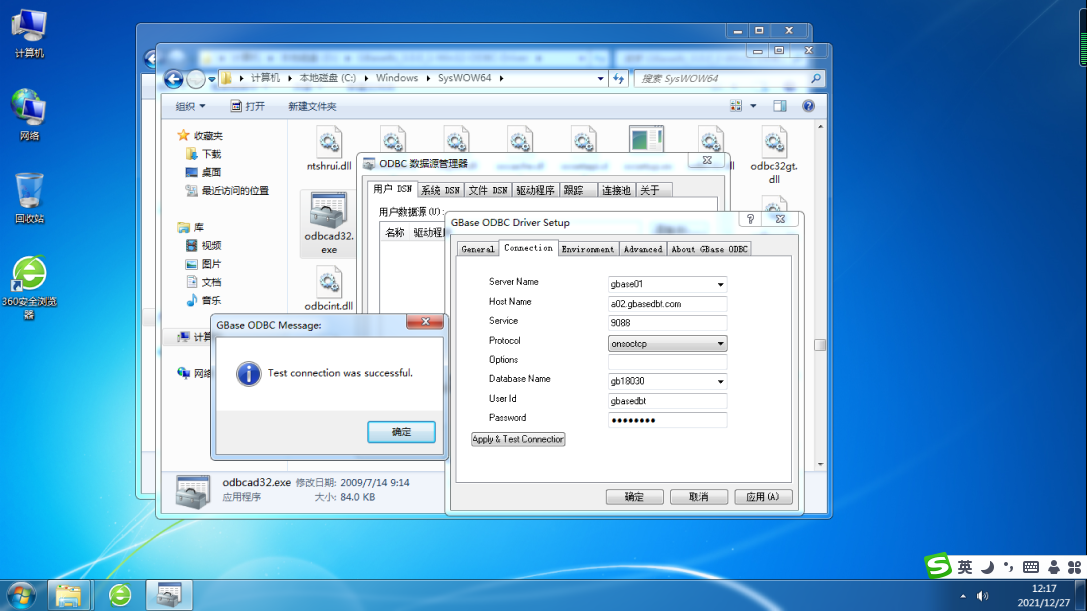Open the 计算机 desktop icon
The image size is (1087, 611).
(29, 34)
